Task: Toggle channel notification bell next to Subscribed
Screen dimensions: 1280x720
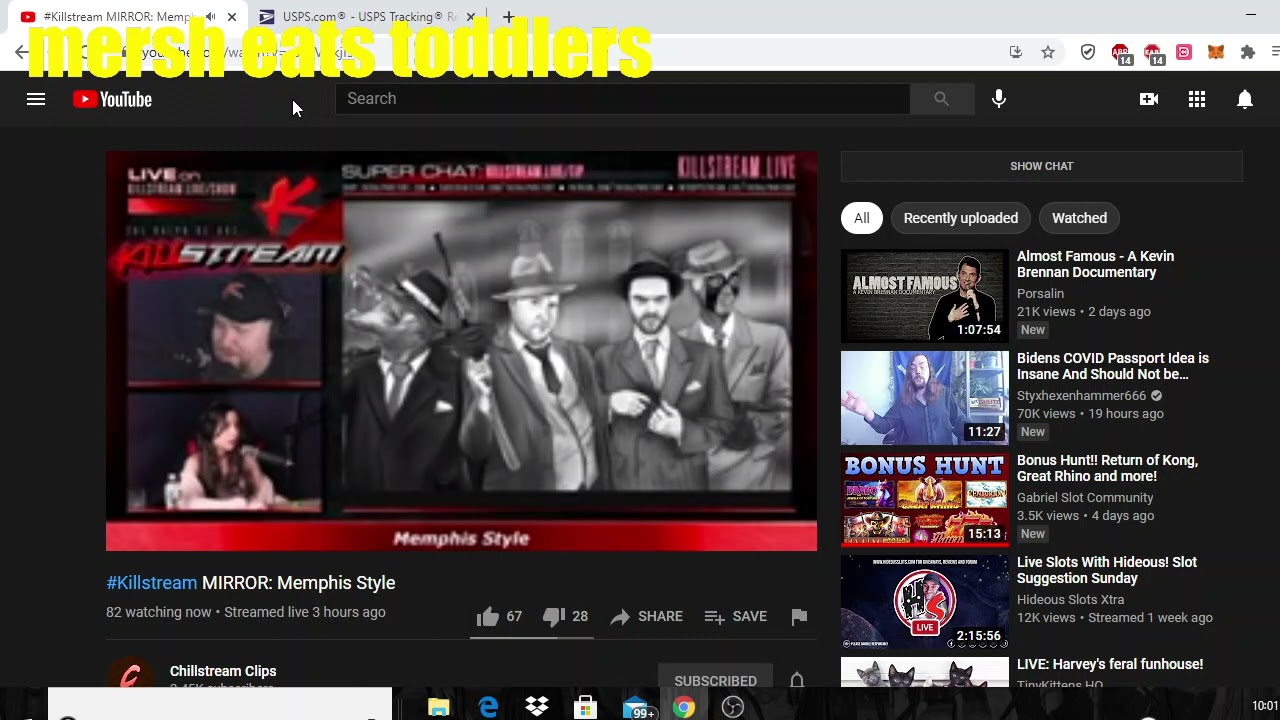Action: (797, 680)
